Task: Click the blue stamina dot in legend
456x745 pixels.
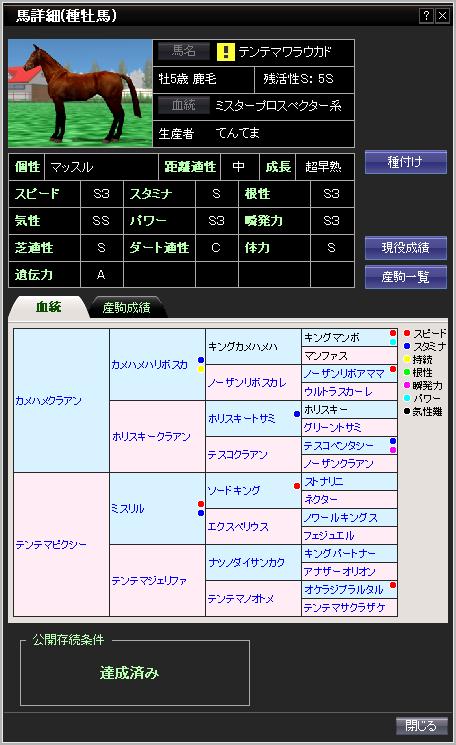Action: pyautogui.click(x=407, y=346)
